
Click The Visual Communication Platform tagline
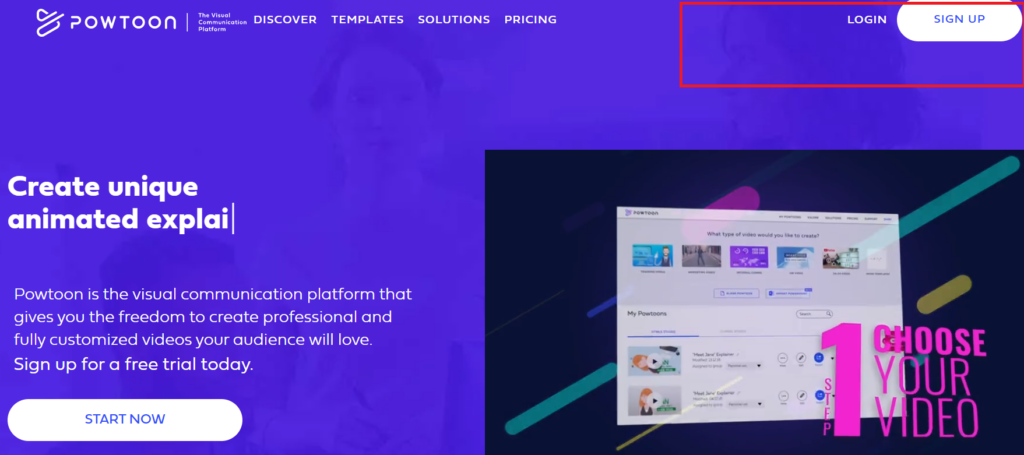click(x=222, y=22)
